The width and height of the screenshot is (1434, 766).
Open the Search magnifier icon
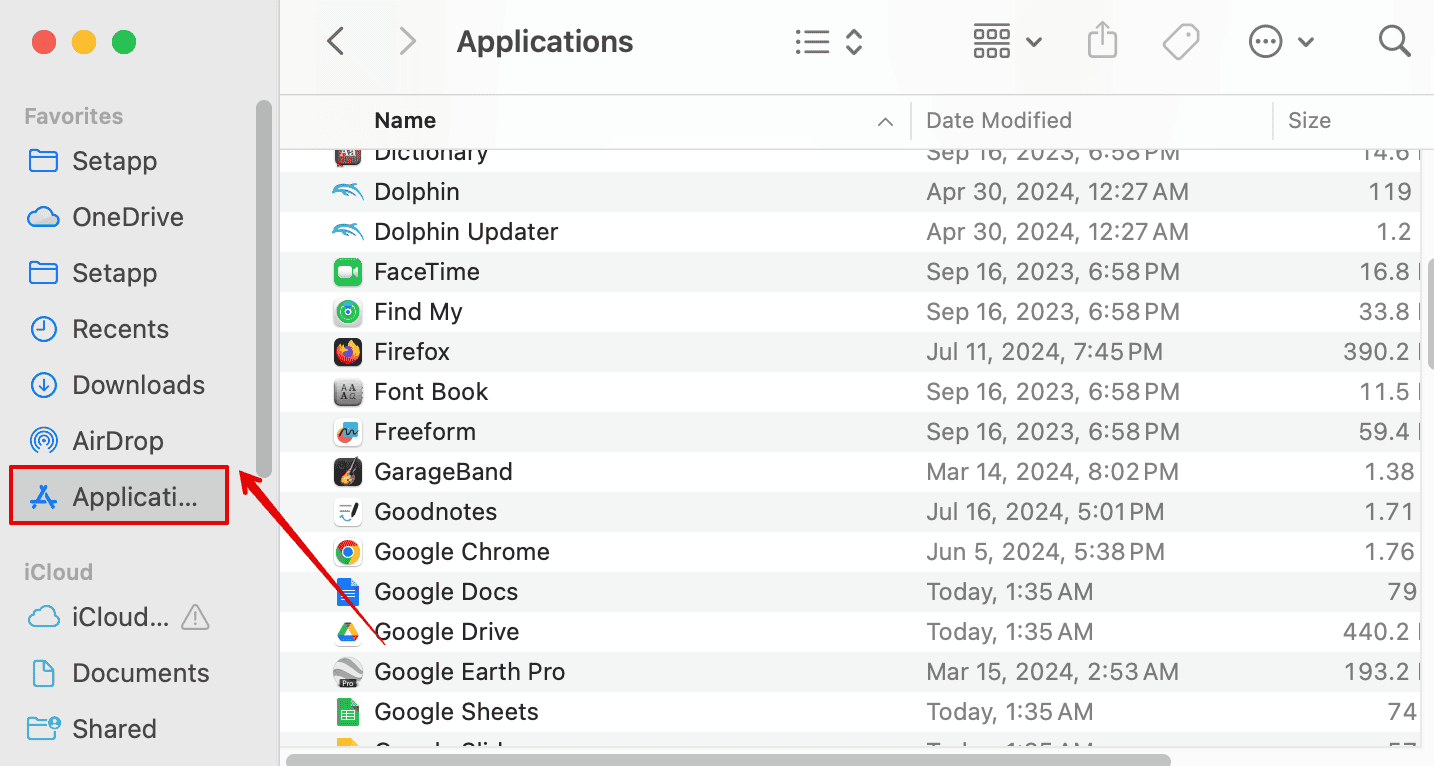pos(1393,42)
